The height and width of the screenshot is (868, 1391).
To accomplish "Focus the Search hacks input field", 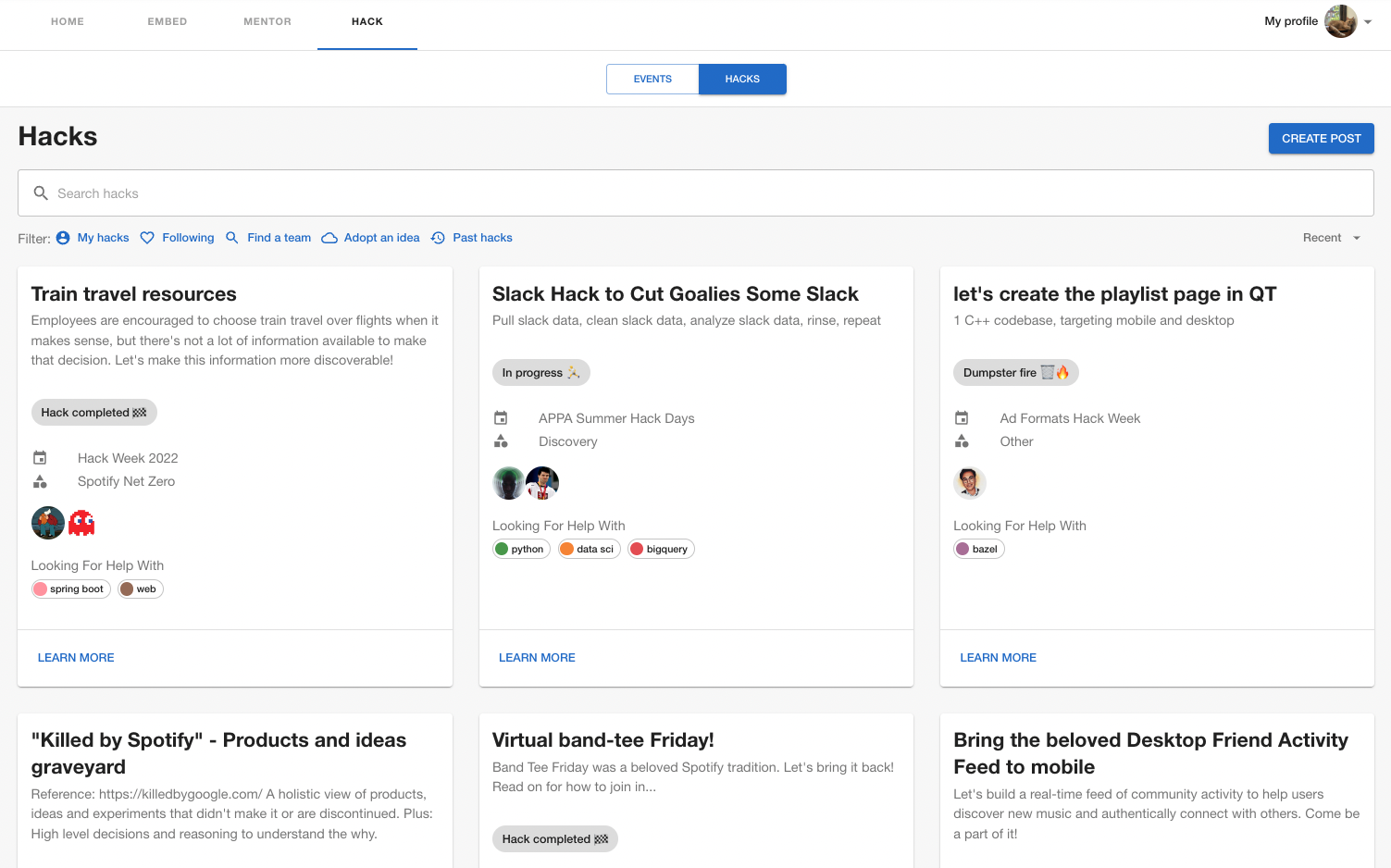I will pyautogui.click(x=696, y=193).
